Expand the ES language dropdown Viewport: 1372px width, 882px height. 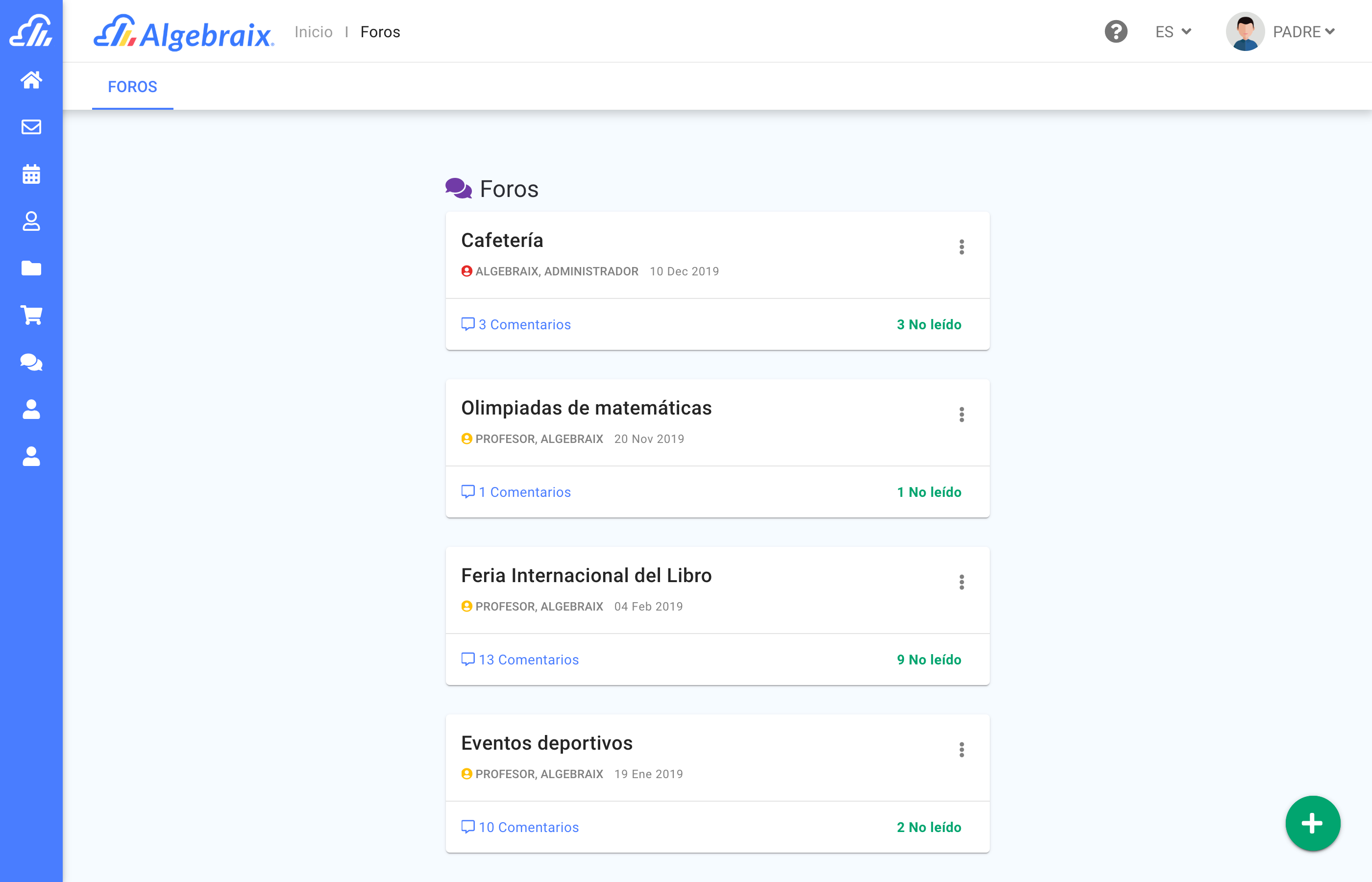coord(1173,31)
